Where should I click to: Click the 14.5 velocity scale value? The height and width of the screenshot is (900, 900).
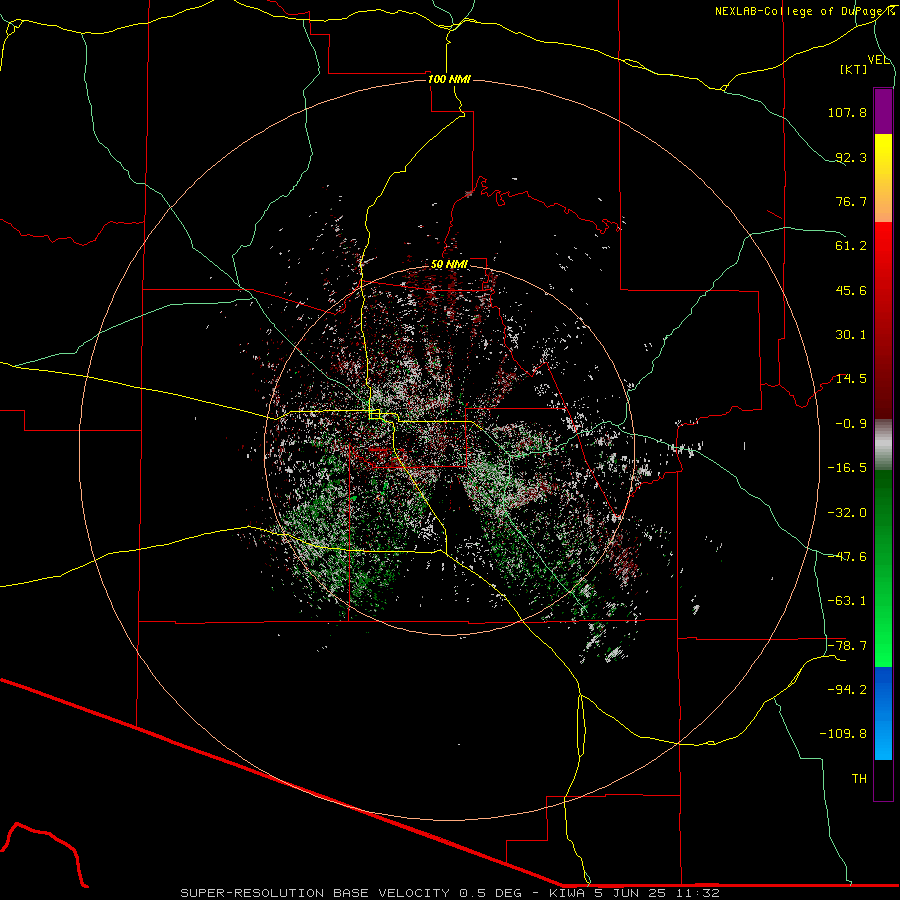tap(851, 379)
